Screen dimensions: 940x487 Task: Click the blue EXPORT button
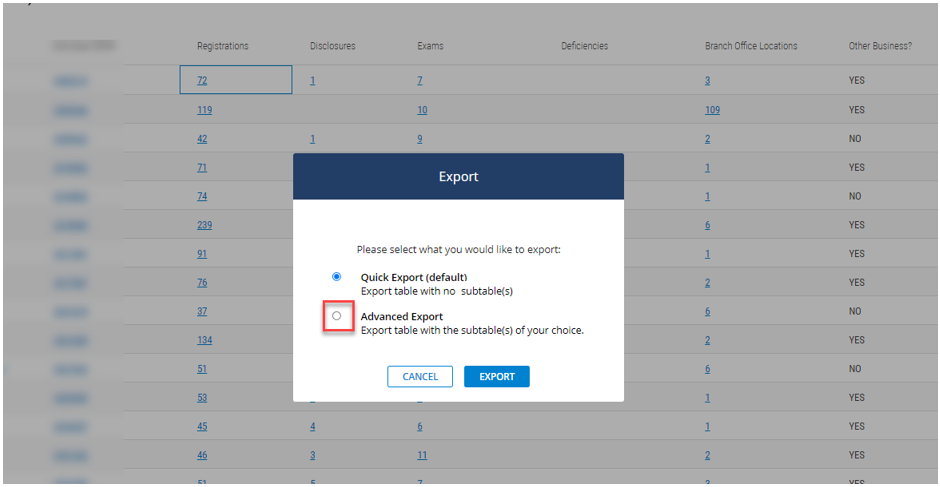[496, 377]
